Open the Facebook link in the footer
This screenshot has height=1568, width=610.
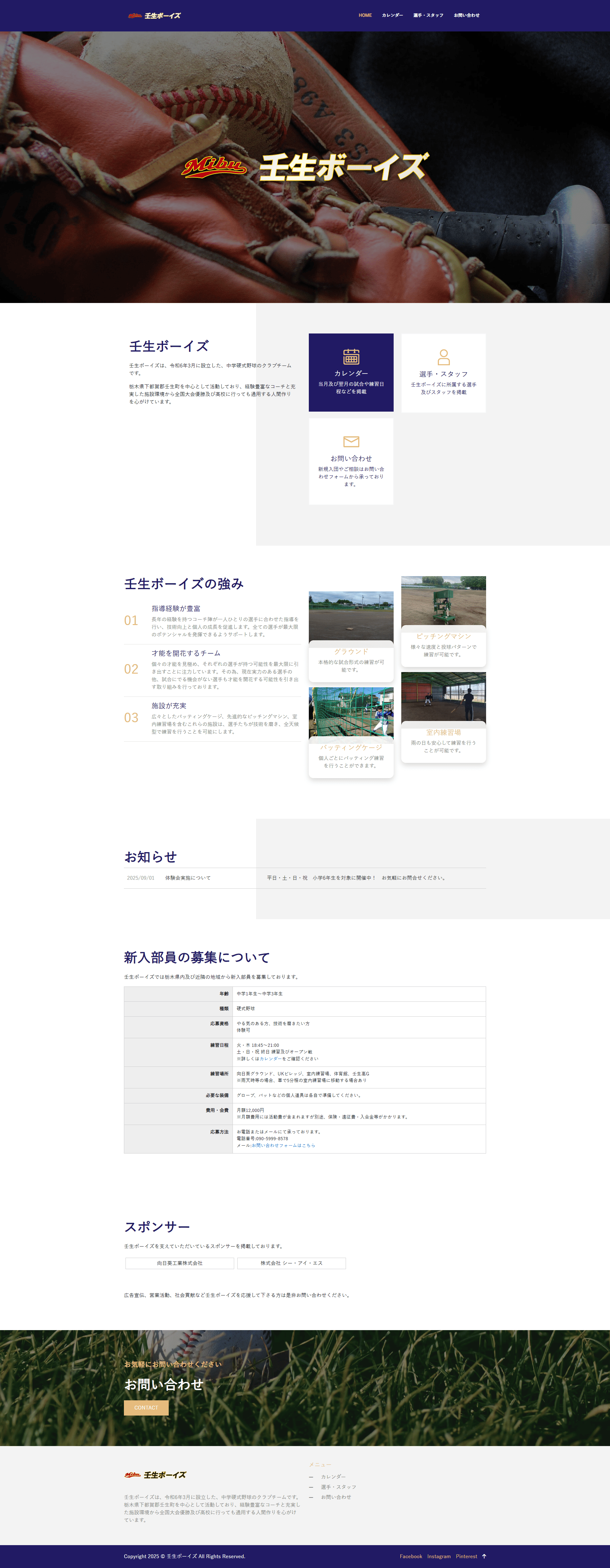coord(410,1557)
